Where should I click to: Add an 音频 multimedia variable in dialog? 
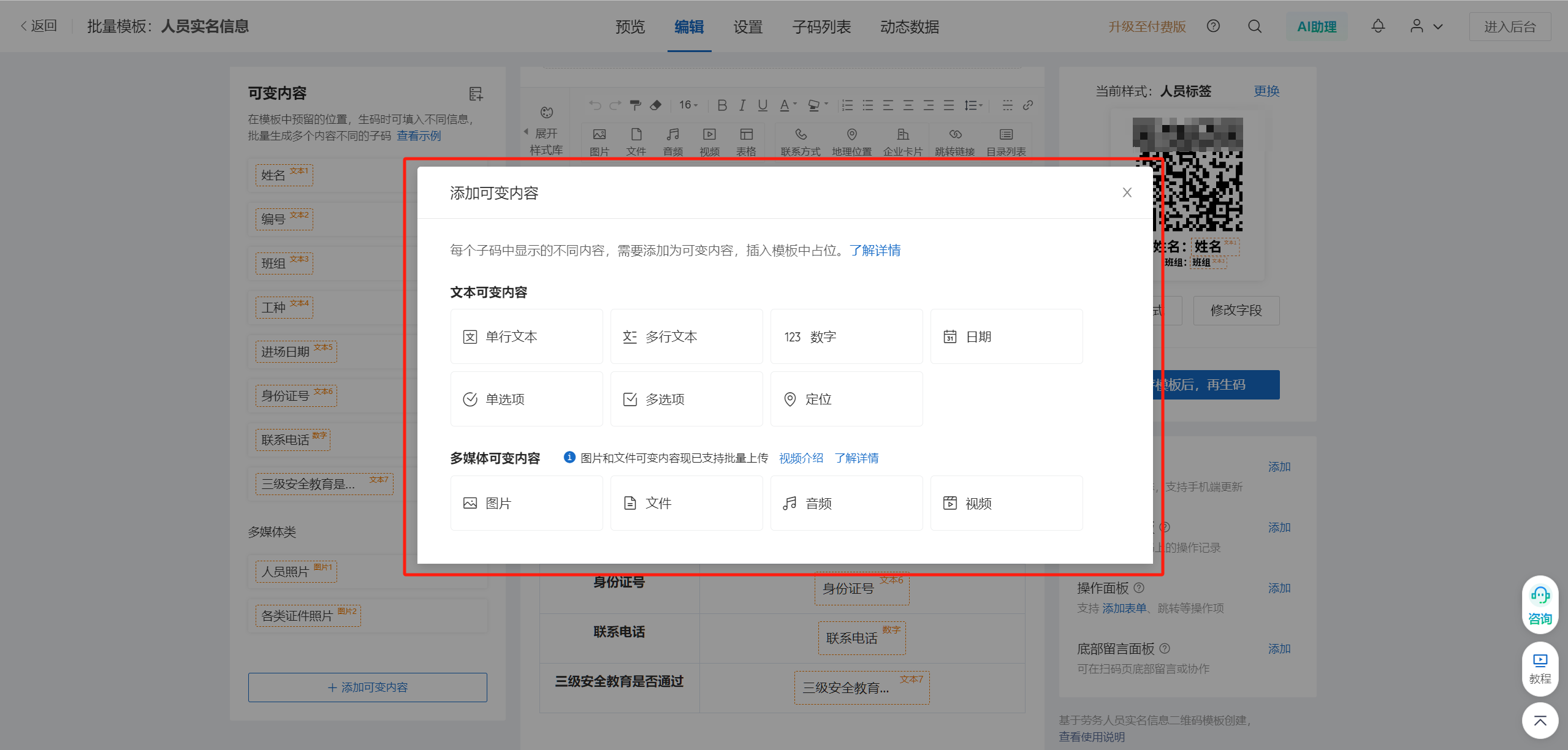tap(847, 504)
